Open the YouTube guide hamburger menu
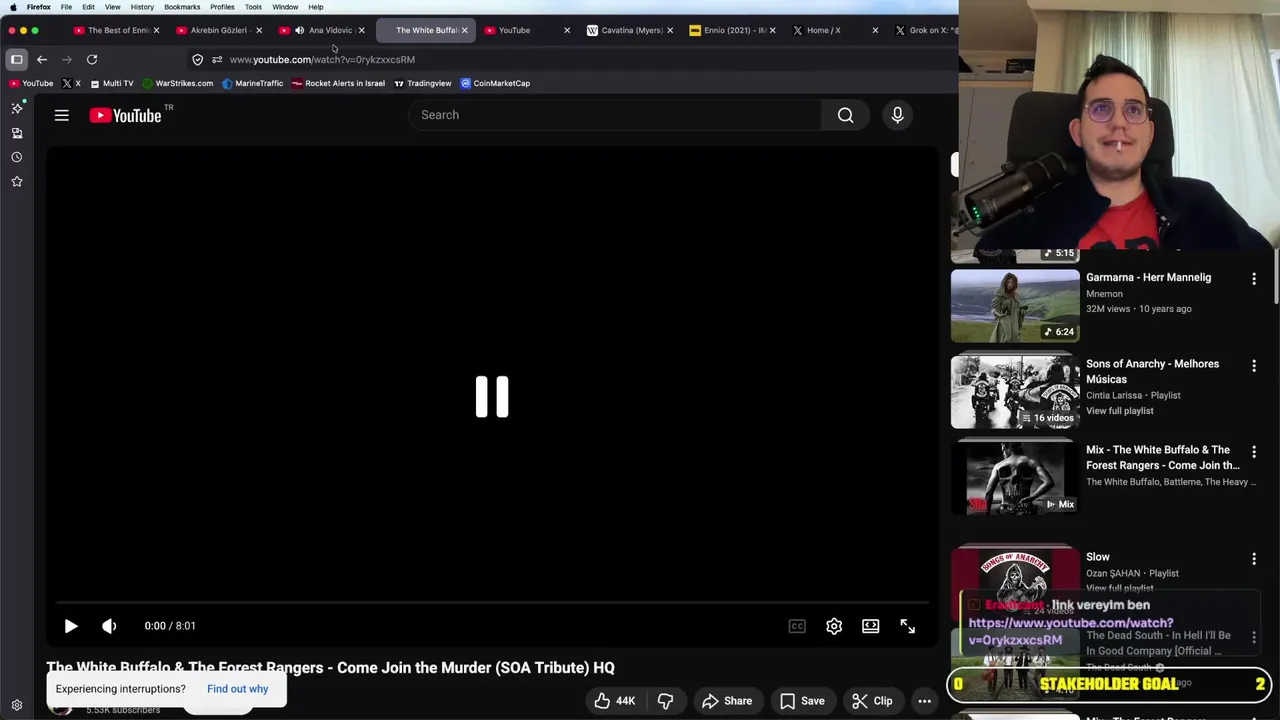1280x720 pixels. pos(61,115)
